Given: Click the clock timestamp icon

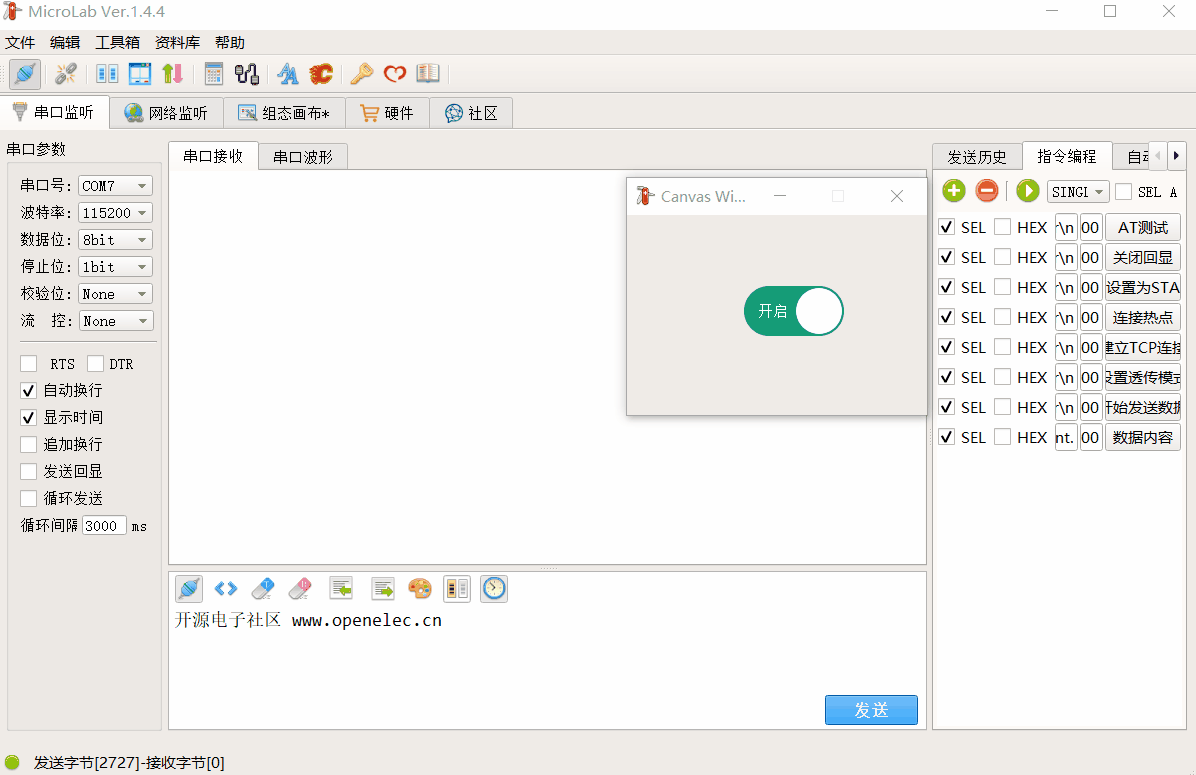Looking at the screenshot, I should pos(494,589).
